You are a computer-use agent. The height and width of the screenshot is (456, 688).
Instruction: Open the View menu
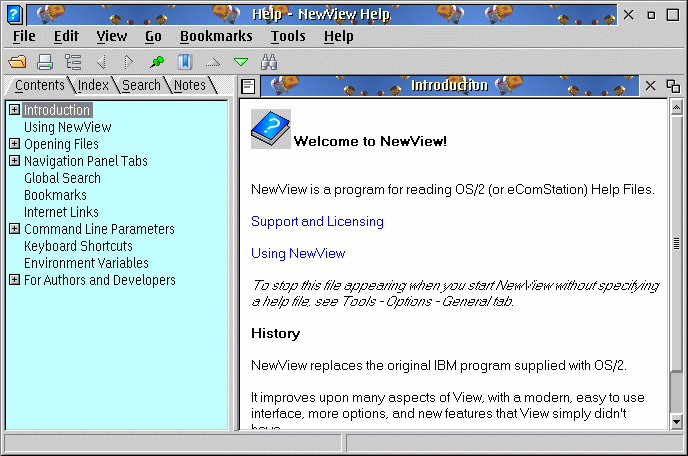[x=112, y=36]
